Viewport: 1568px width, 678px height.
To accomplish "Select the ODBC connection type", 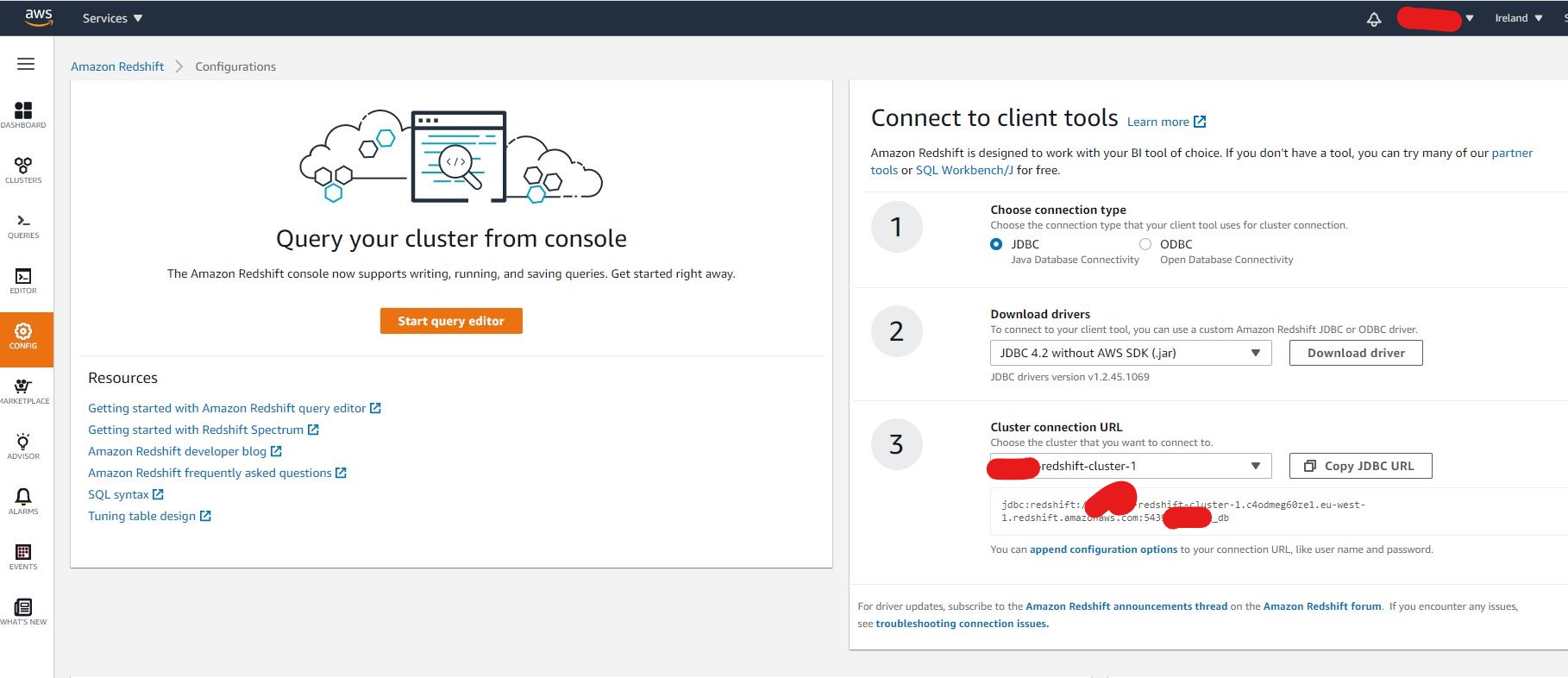I will coord(1145,244).
